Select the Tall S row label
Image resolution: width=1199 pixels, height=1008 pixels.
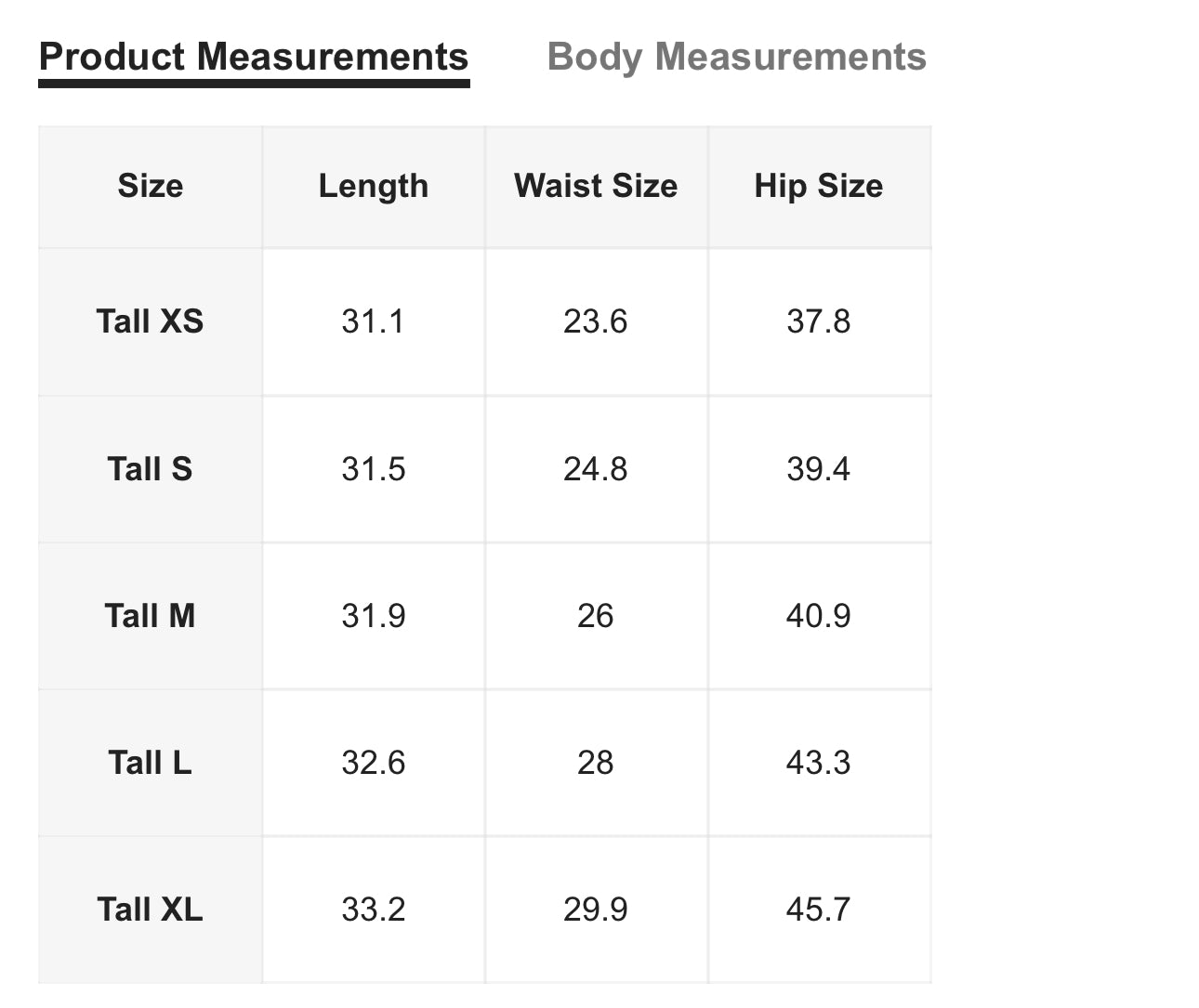[x=151, y=469]
